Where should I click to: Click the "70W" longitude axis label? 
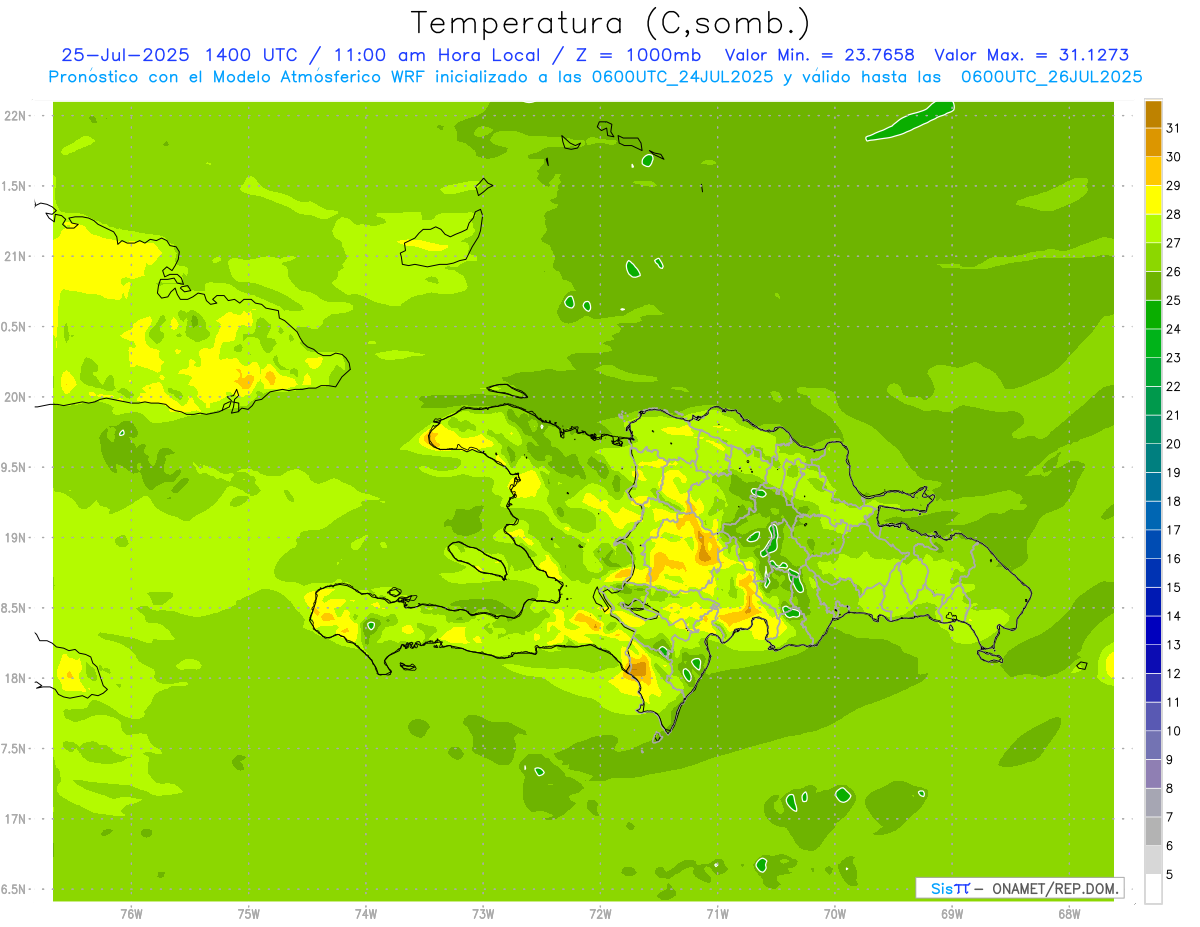click(x=835, y=914)
